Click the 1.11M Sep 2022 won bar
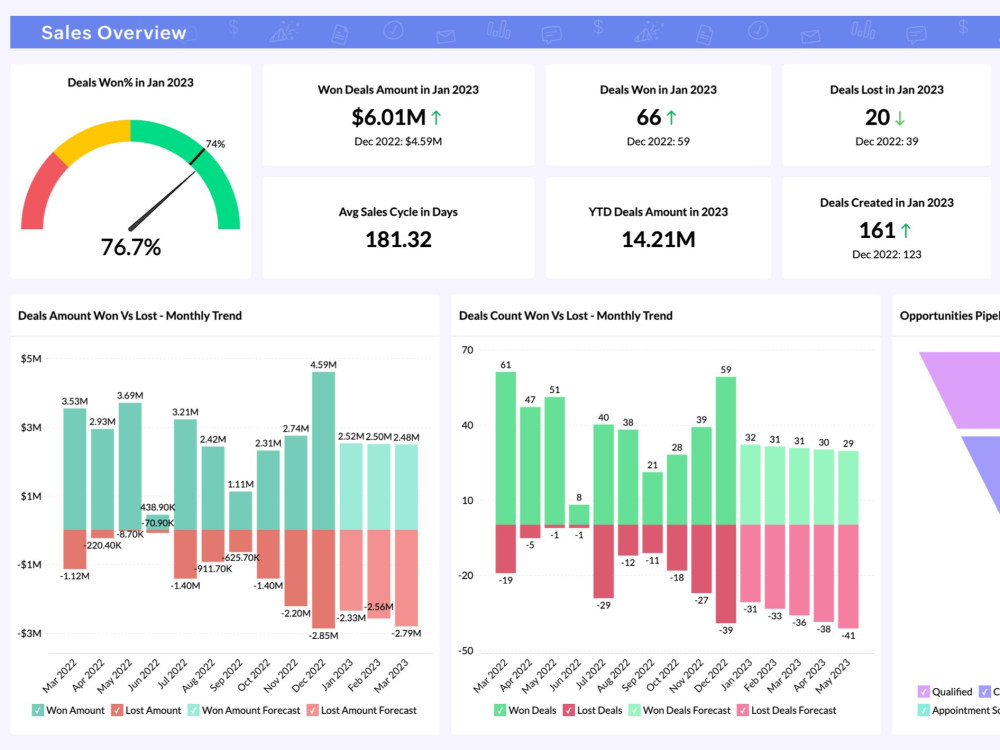 pyautogui.click(x=240, y=511)
